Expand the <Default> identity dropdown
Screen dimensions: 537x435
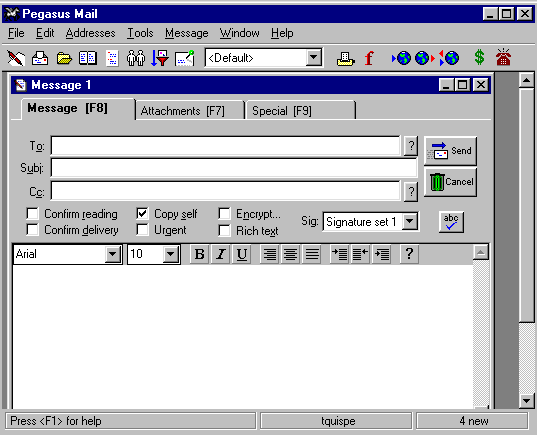click(x=314, y=58)
